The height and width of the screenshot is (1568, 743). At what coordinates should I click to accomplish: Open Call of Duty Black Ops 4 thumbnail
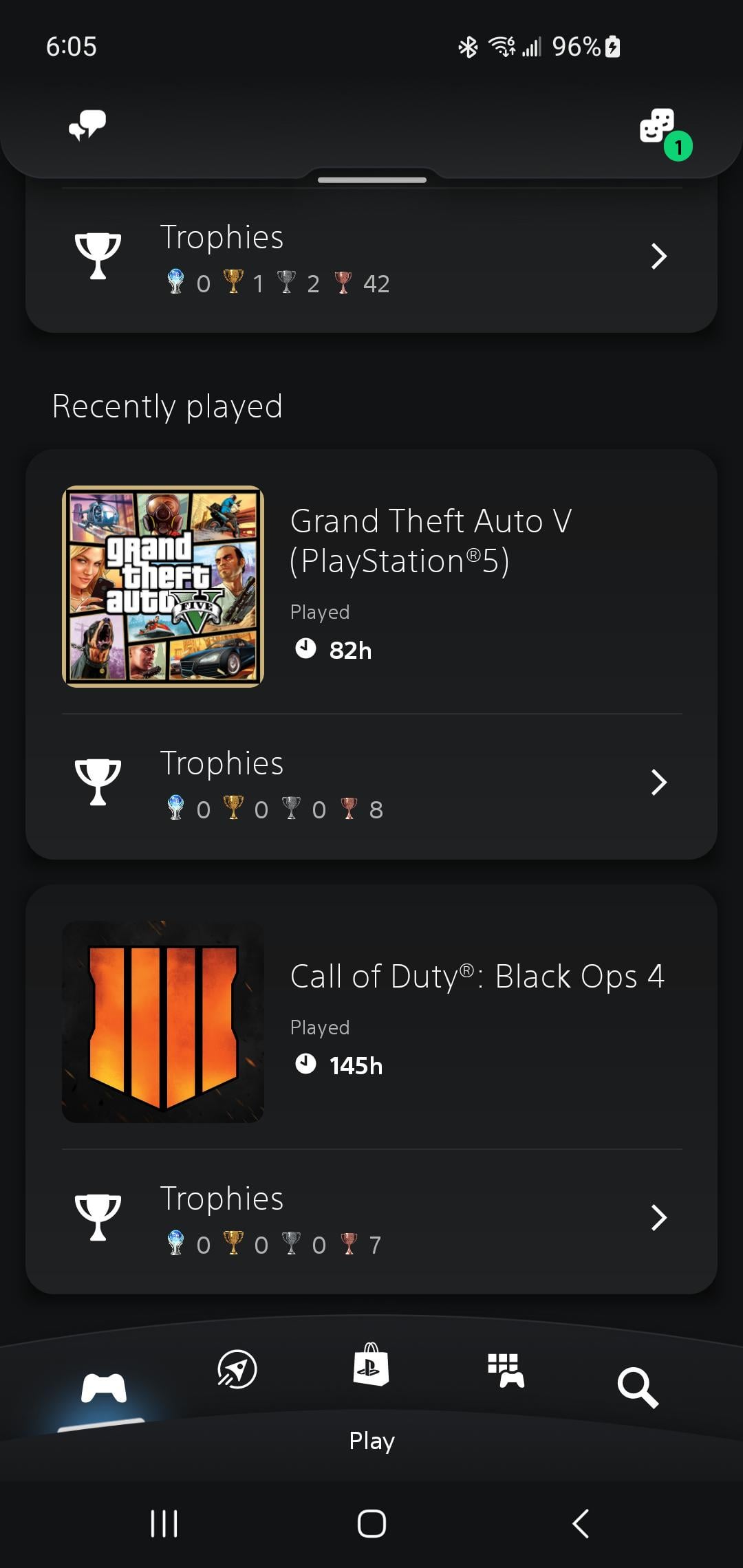[x=163, y=1022]
